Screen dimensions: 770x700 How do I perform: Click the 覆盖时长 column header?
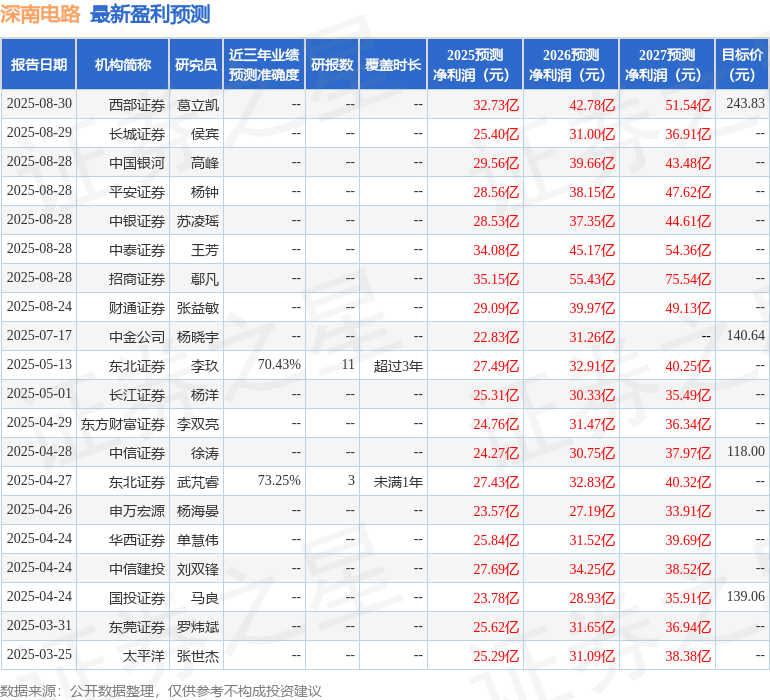coord(392,65)
